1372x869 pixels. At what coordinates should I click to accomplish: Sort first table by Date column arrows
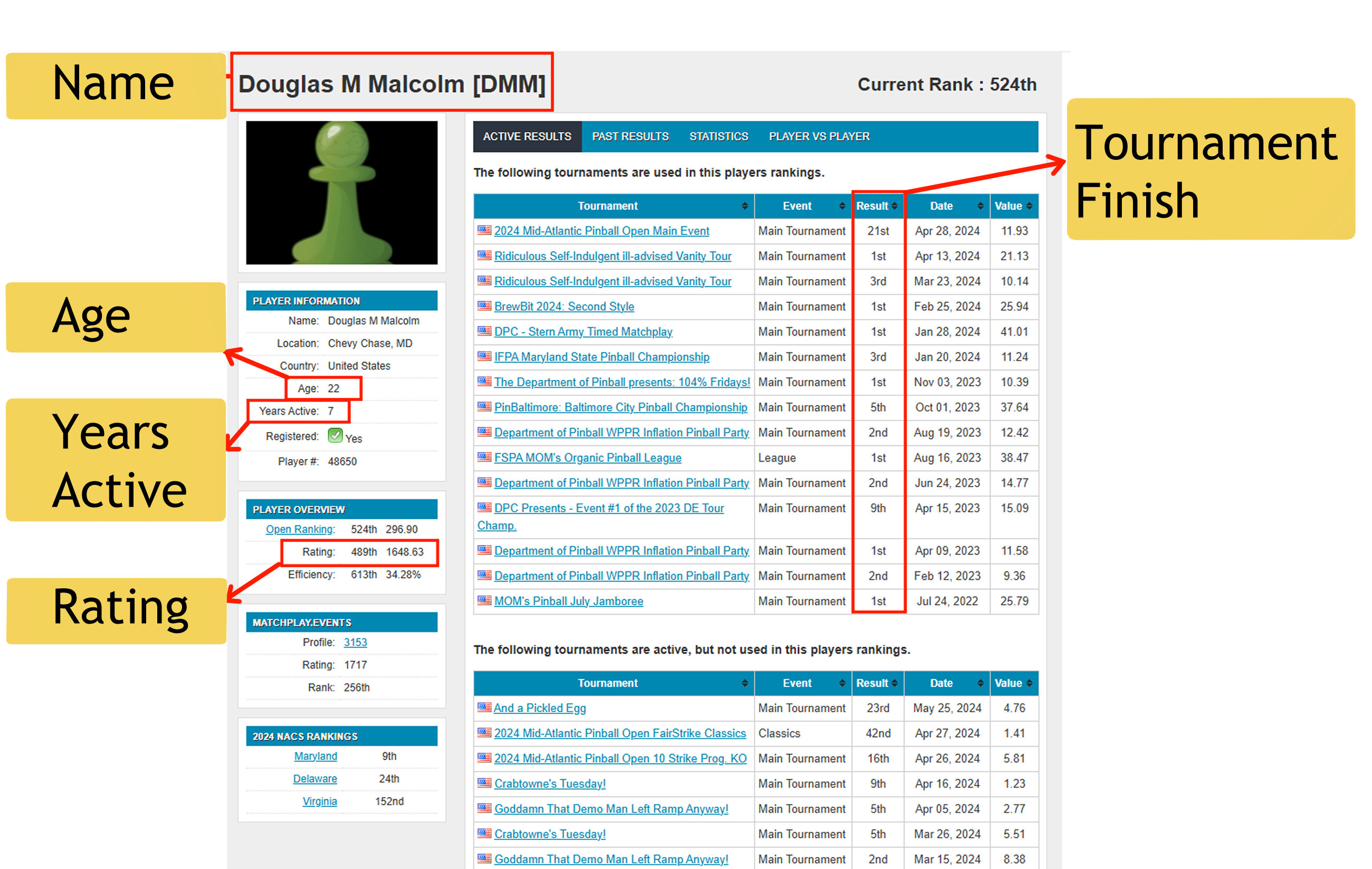(980, 206)
